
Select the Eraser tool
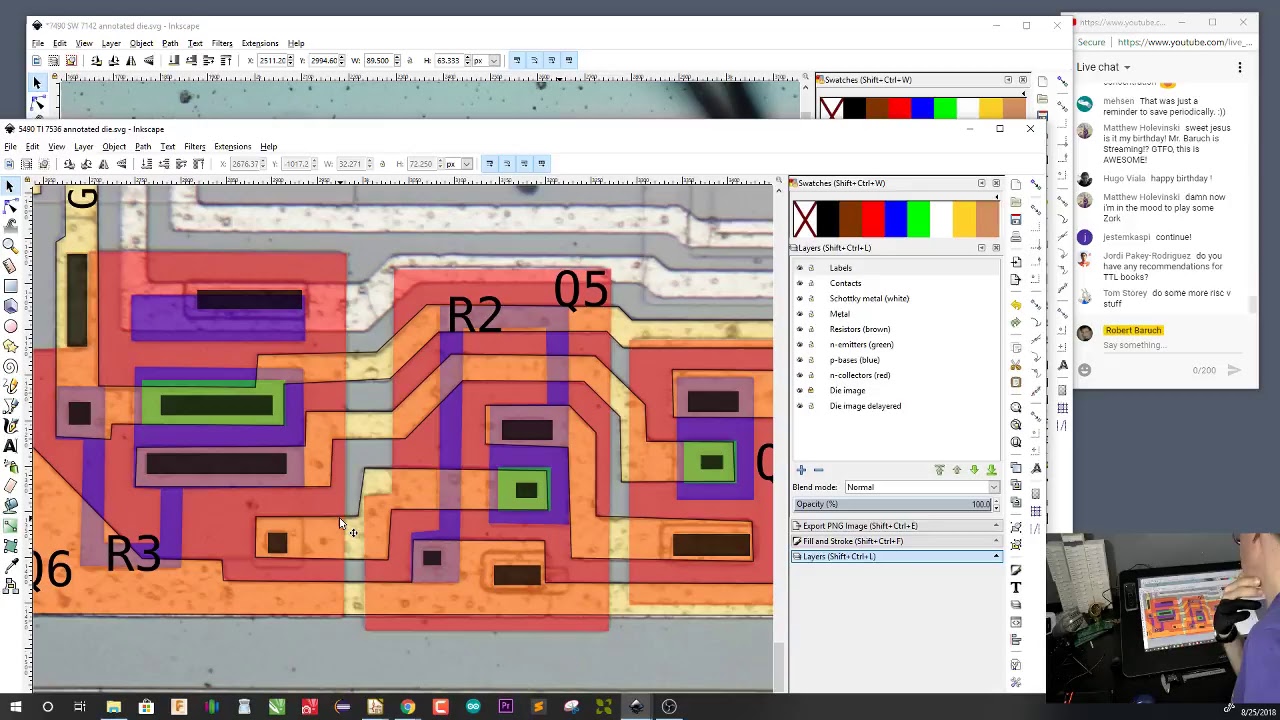(10, 486)
